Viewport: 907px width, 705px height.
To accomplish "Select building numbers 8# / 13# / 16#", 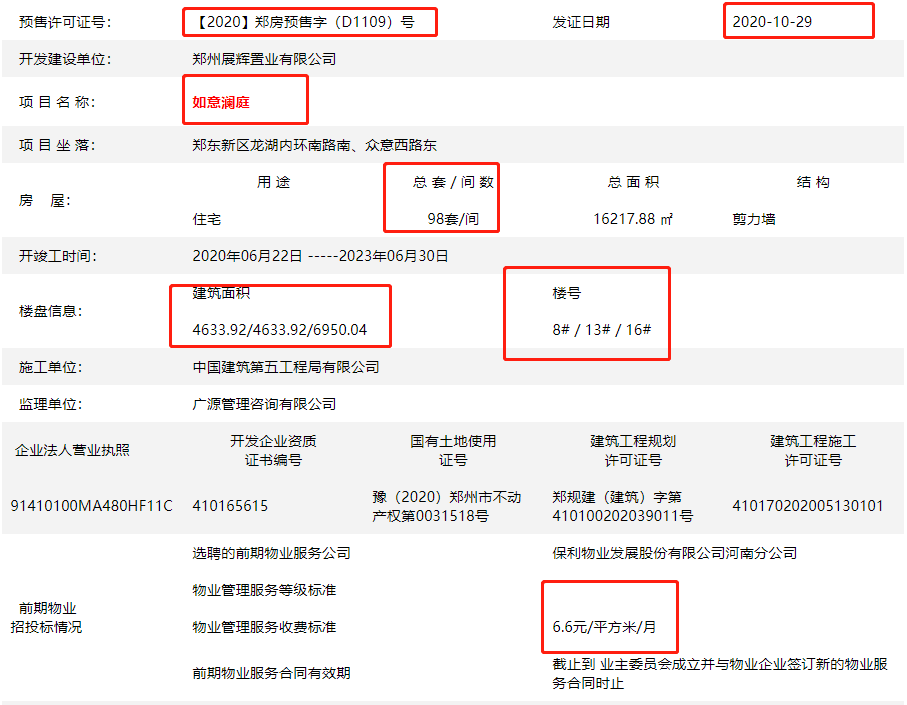I will [x=602, y=330].
